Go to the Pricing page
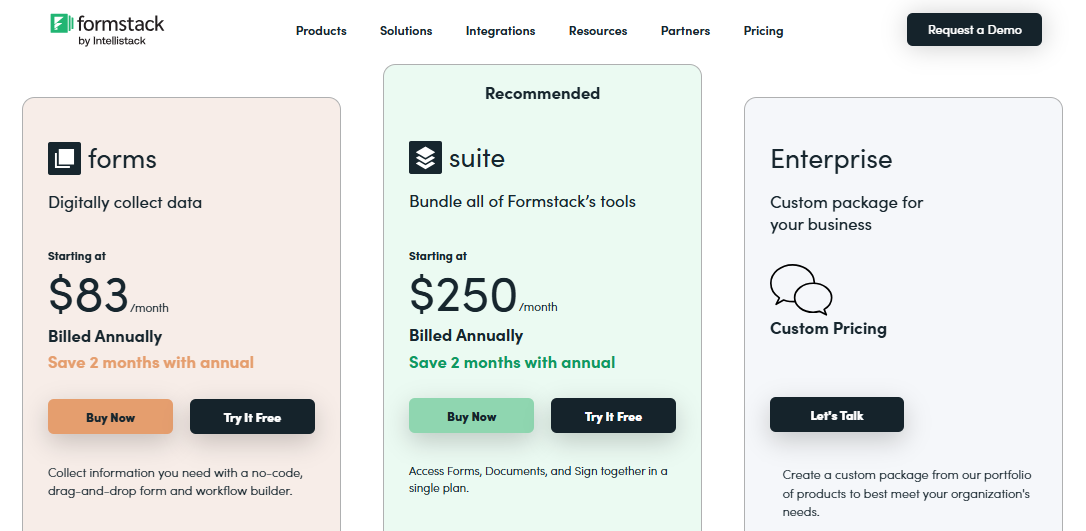The height and width of the screenshot is (531, 1086). [x=763, y=31]
